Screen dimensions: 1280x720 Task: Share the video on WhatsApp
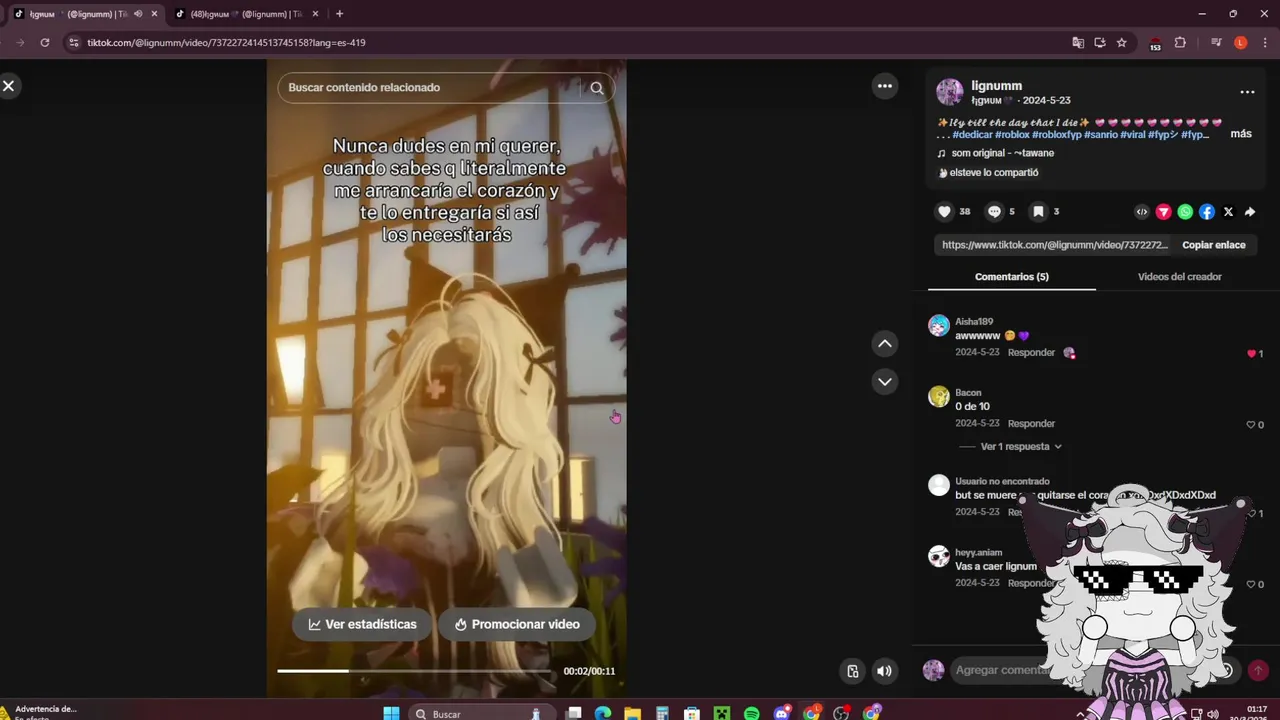tap(1185, 212)
